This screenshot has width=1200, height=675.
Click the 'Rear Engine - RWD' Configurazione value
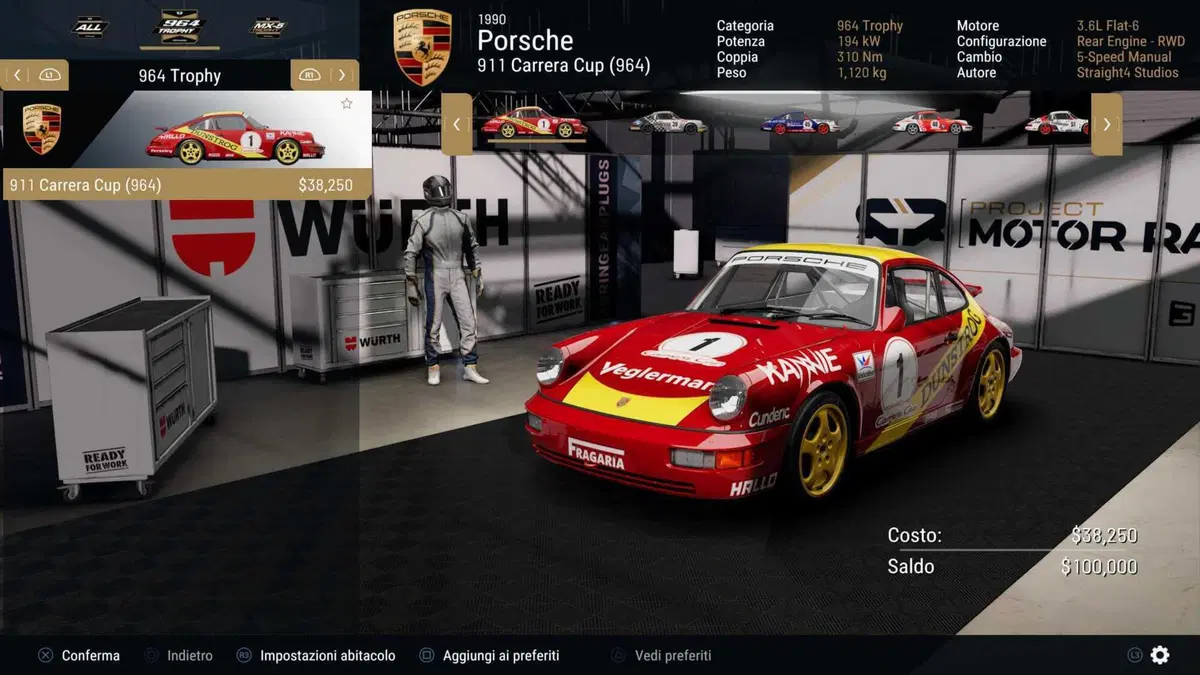[x=1130, y=42]
